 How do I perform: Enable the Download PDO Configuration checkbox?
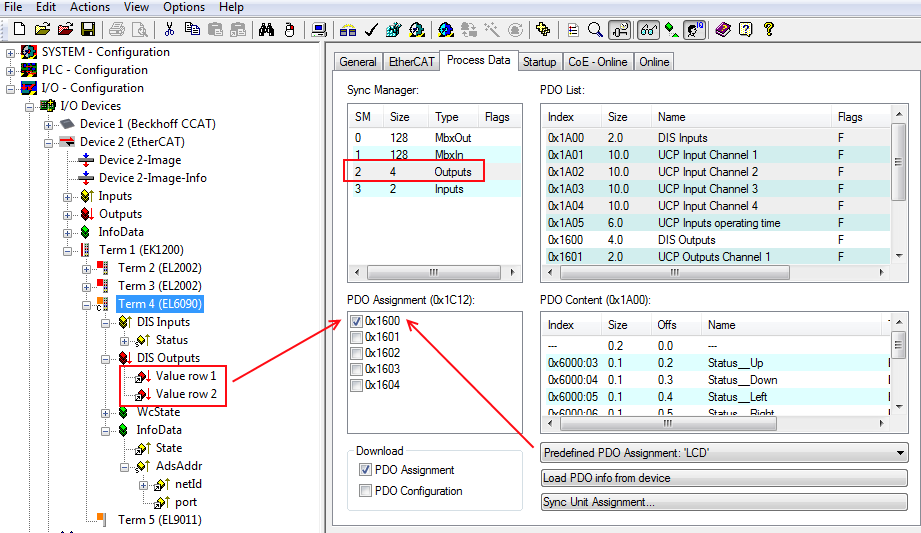(365, 491)
